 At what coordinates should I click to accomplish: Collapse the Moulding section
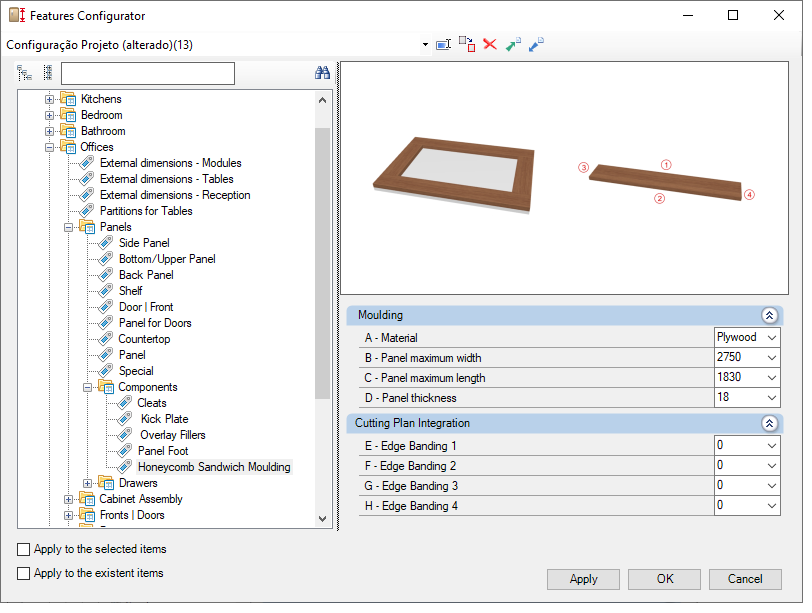point(769,315)
